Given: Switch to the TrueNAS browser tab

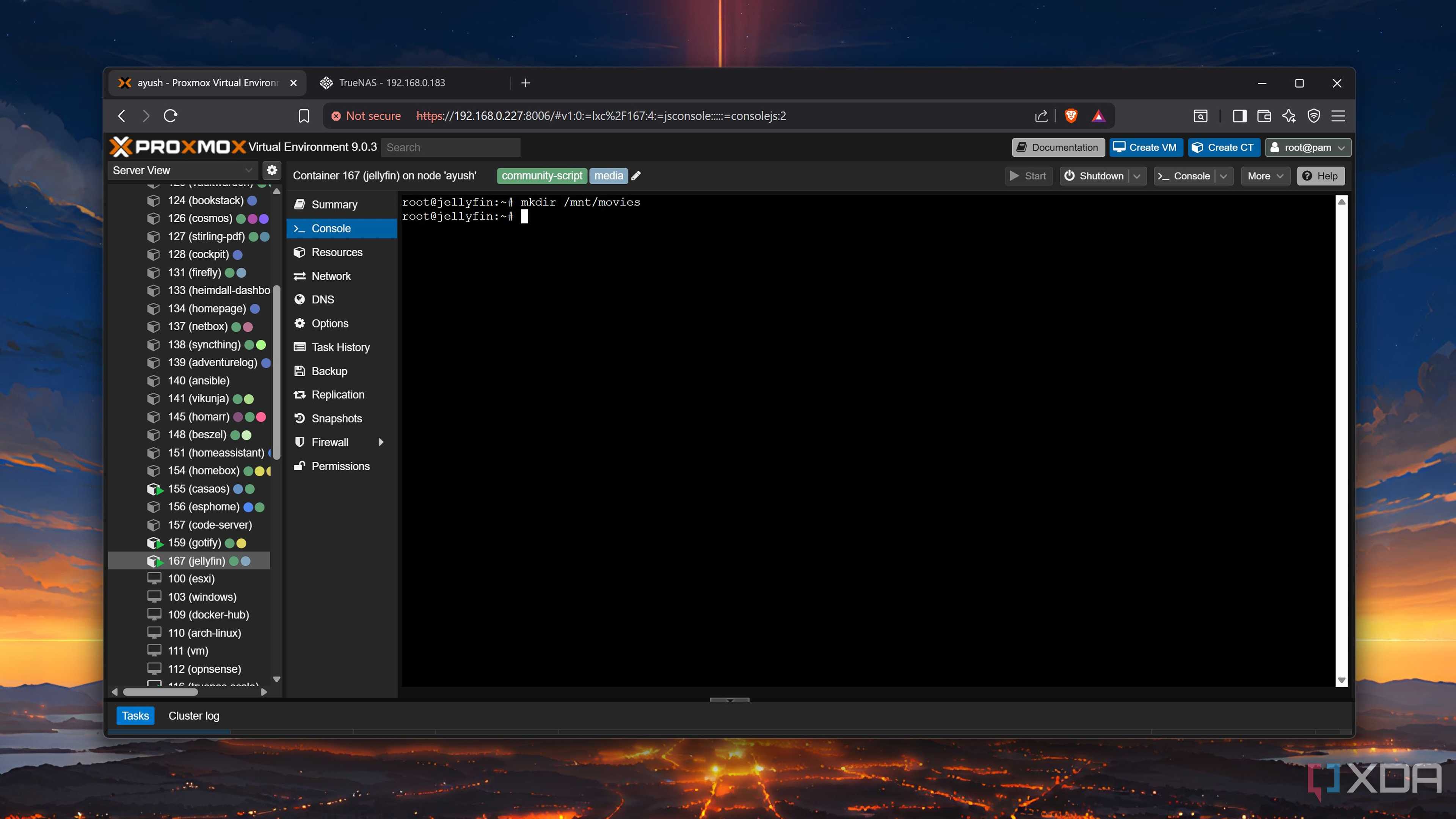Looking at the screenshot, I should pyautogui.click(x=412, y=83).
